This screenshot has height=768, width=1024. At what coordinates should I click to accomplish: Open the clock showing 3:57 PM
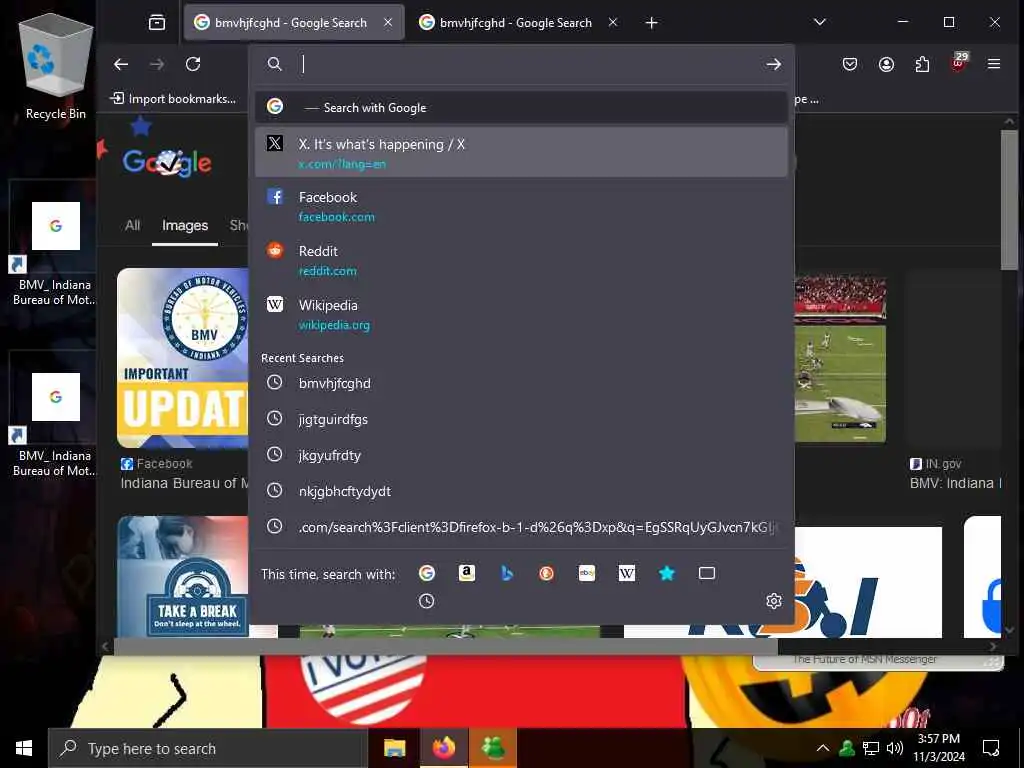click(939, 748)
